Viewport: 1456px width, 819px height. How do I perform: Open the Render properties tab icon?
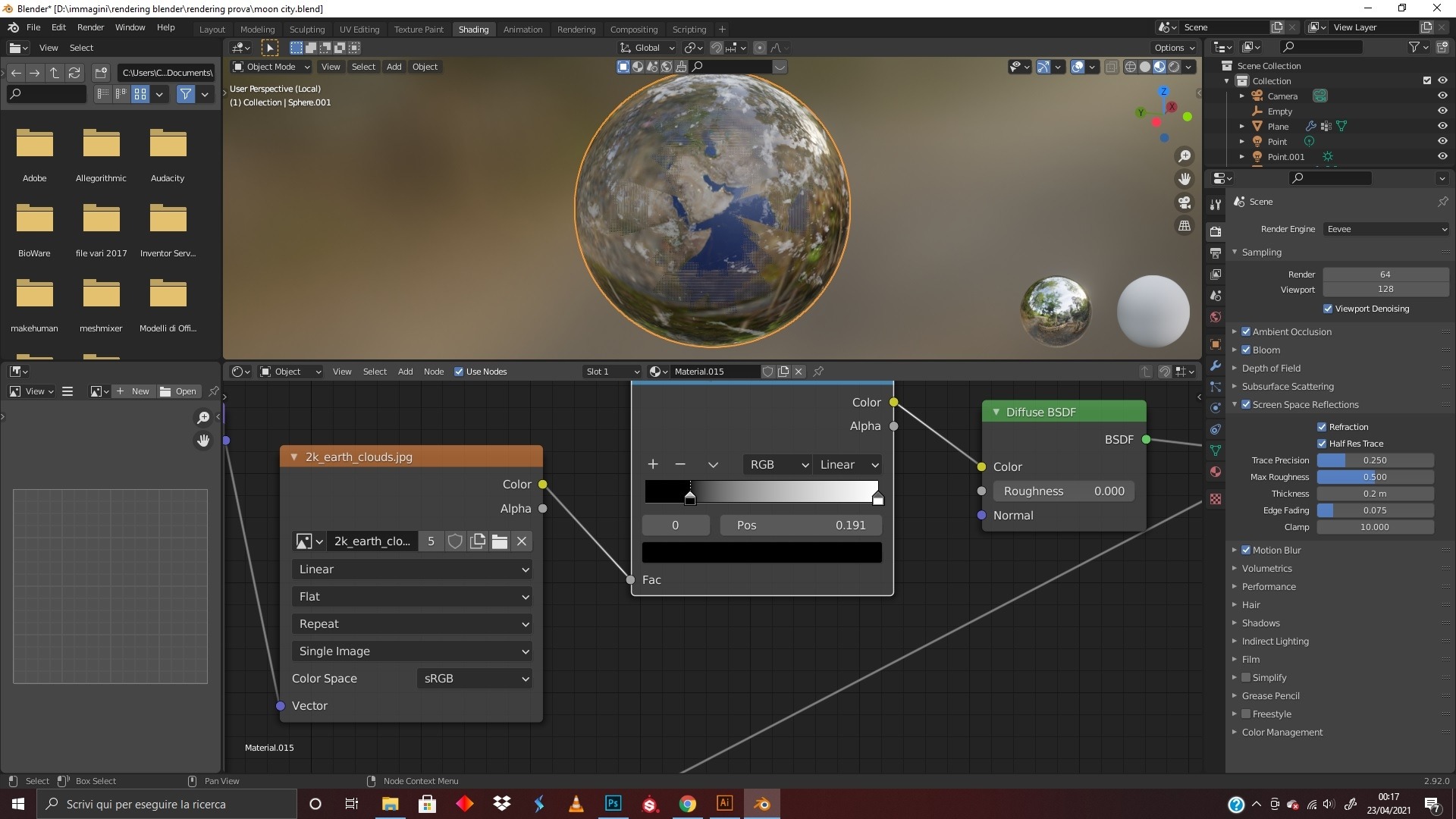pyautogui.click(x=1216, y=231)
